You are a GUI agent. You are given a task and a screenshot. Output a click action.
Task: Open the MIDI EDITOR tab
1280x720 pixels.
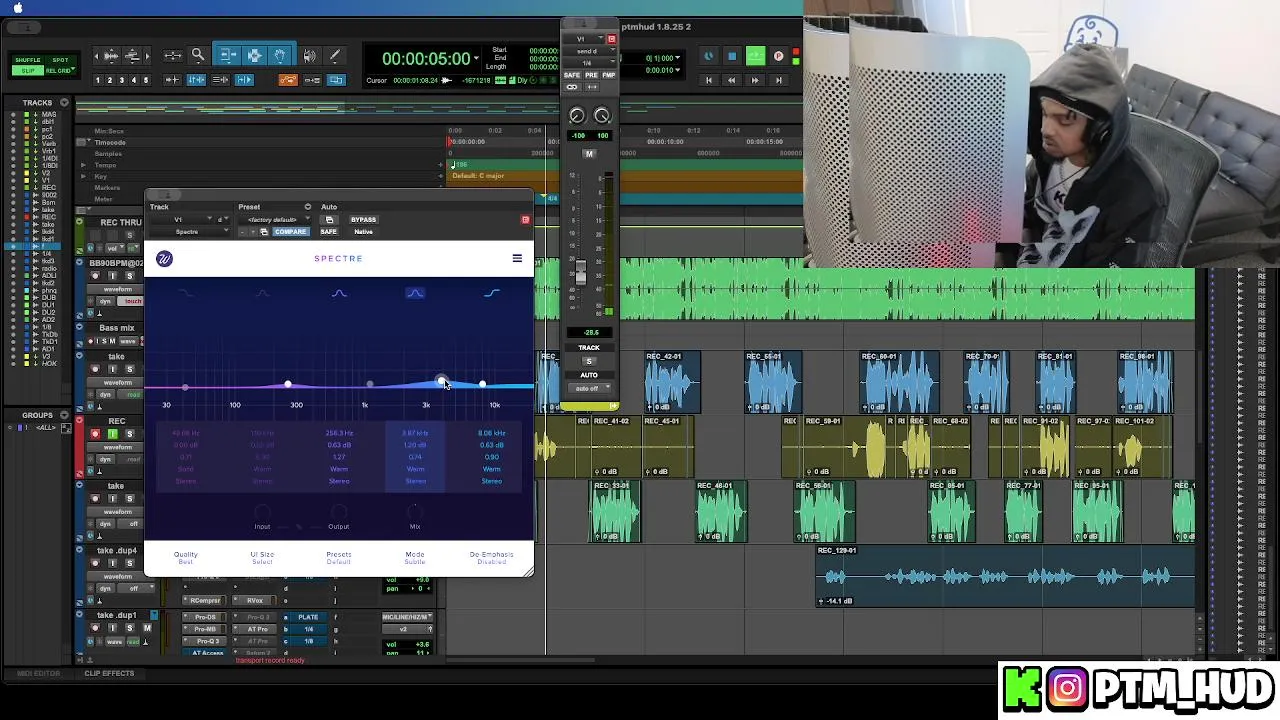click(38, 673)
